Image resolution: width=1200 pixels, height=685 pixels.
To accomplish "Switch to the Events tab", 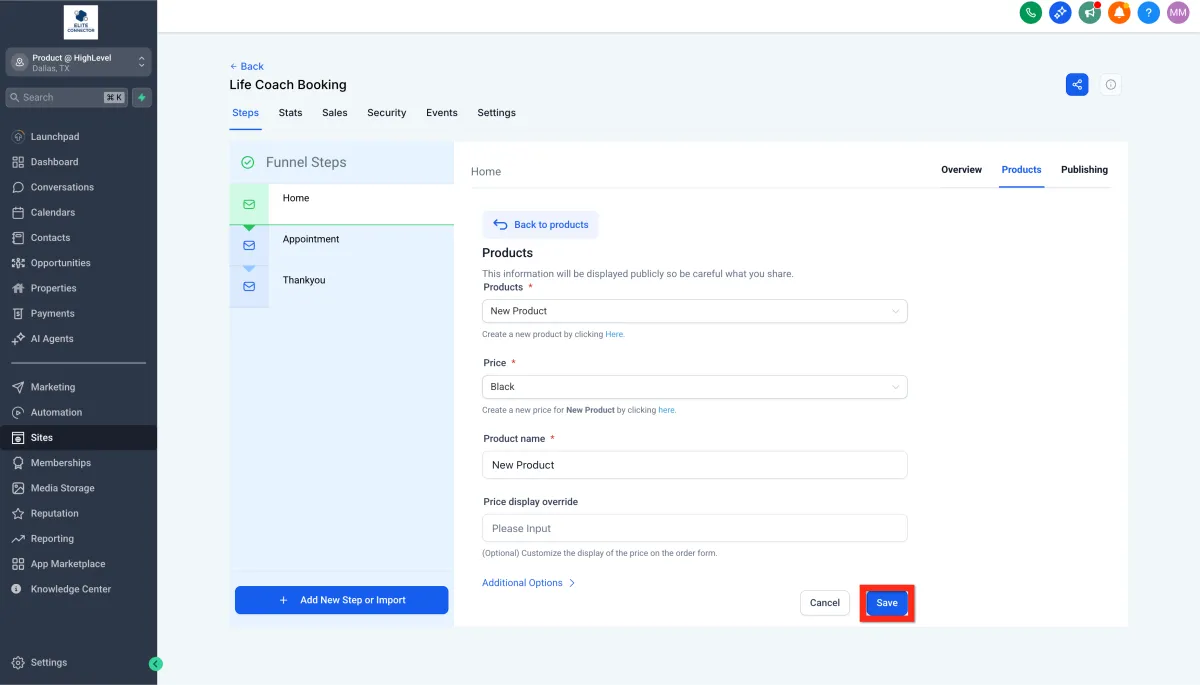I will pyautogui.click(x=442, y=113).
